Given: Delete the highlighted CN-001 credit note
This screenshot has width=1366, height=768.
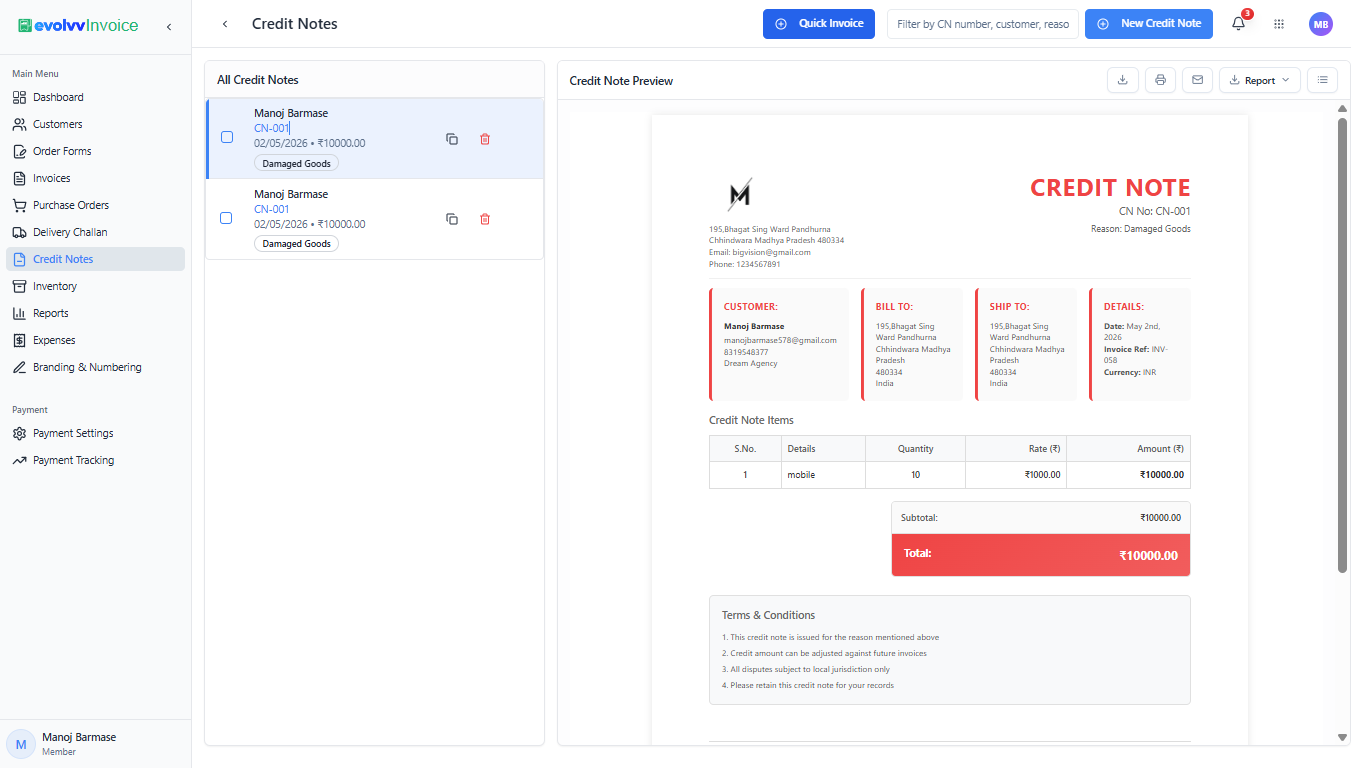Looking at the screenshot, I should pos(485,139).
